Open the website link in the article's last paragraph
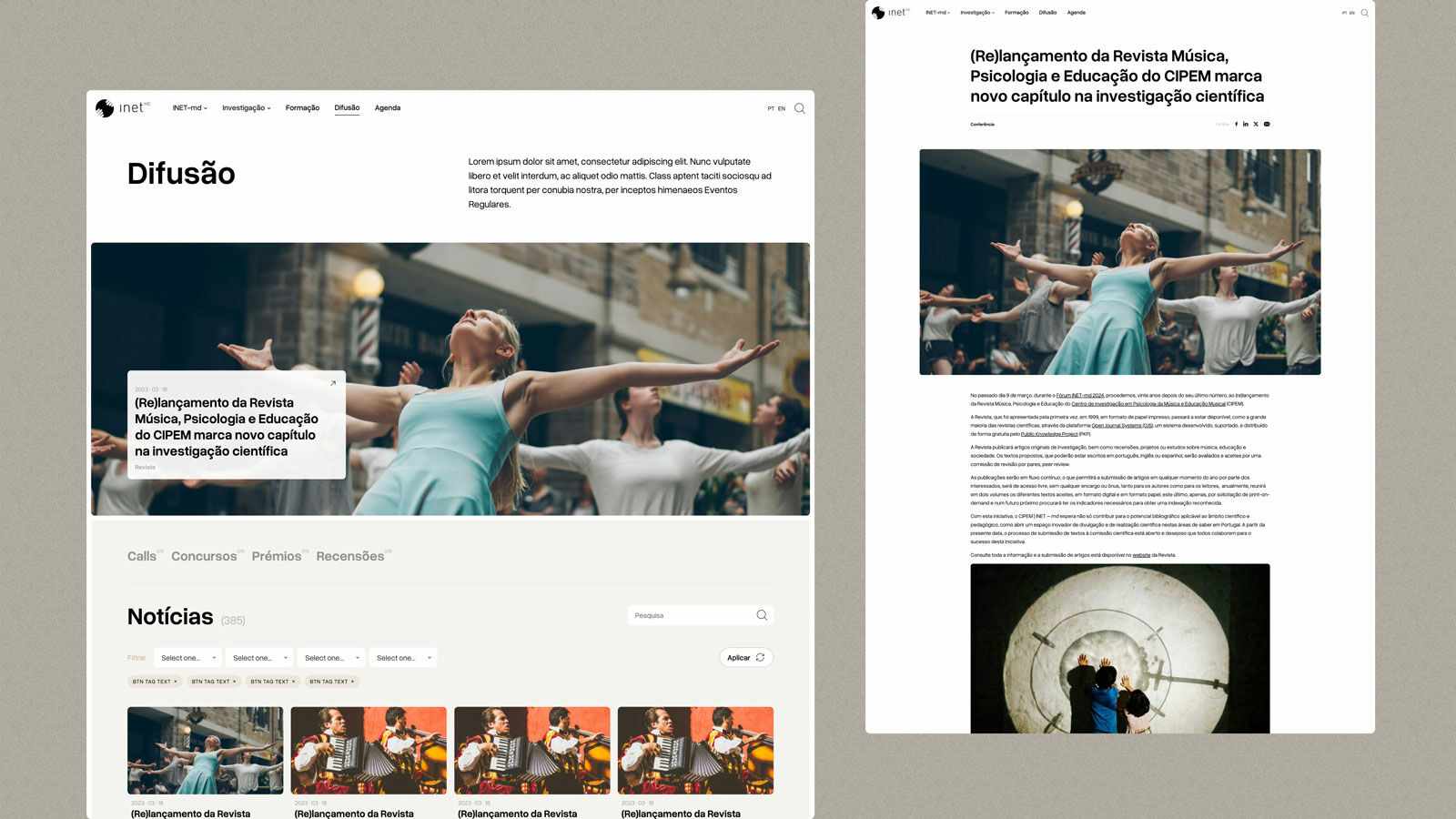This screenshot has height=819, width=1456. coord(1141,555)
